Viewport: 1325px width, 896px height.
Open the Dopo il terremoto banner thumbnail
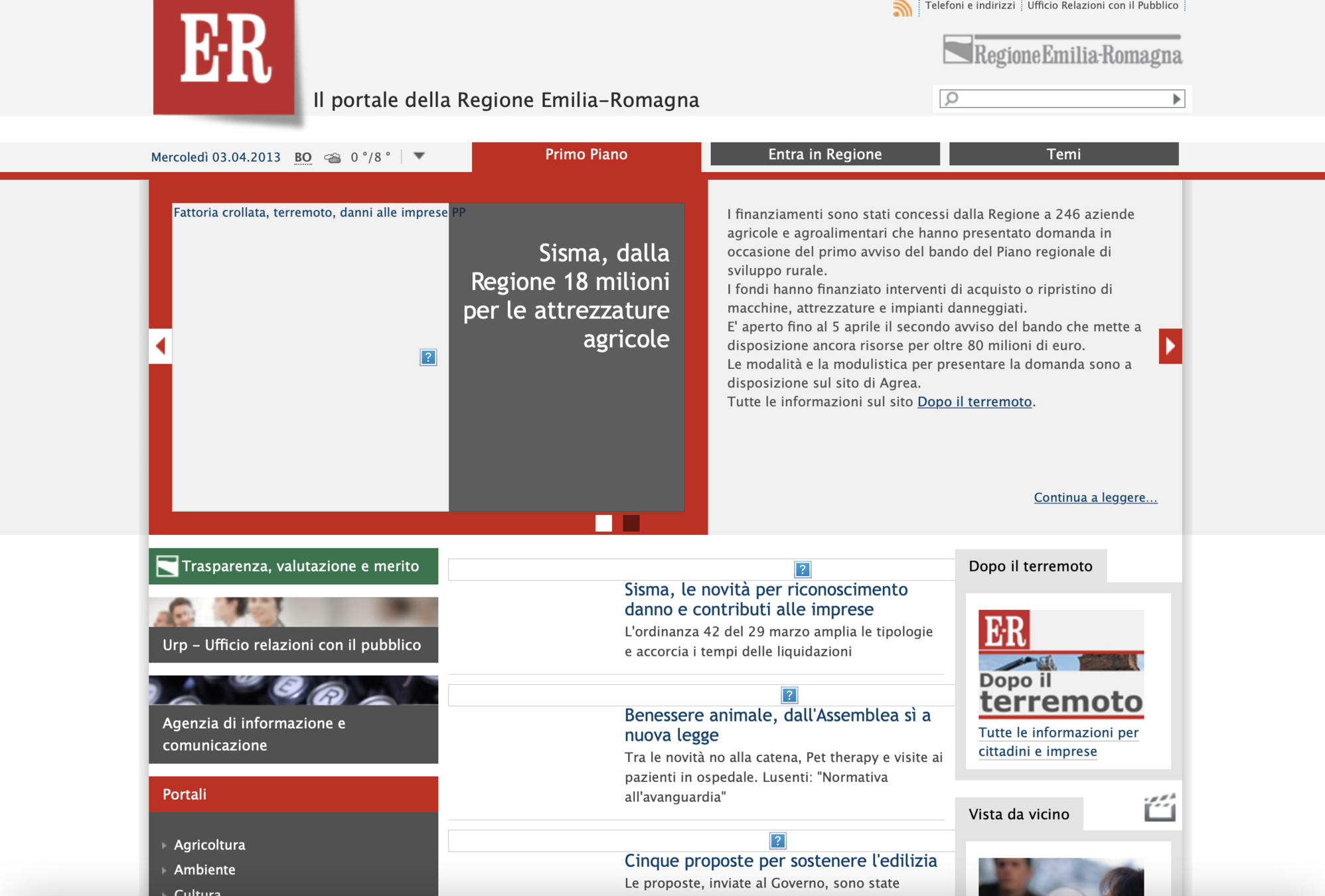click(1060, 664)
